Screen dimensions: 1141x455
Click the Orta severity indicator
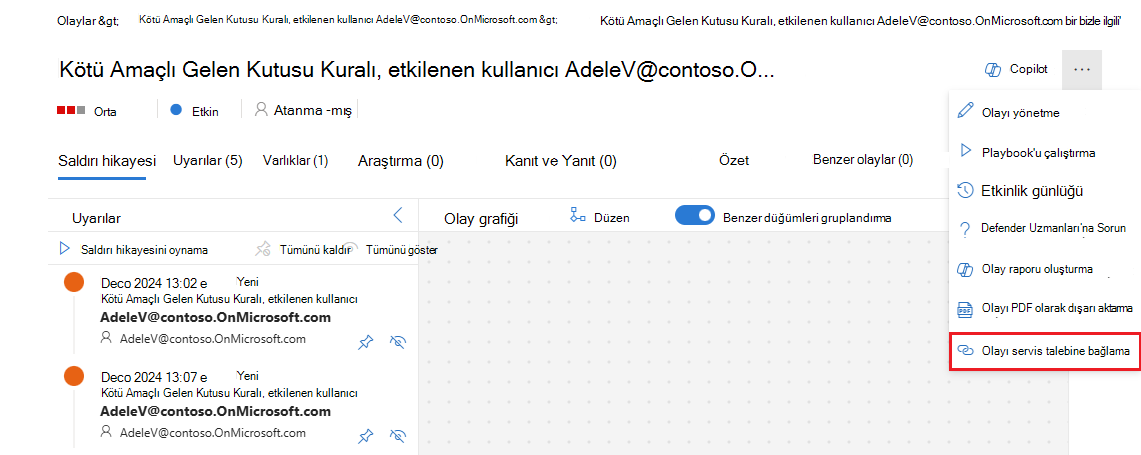[87, 111]
